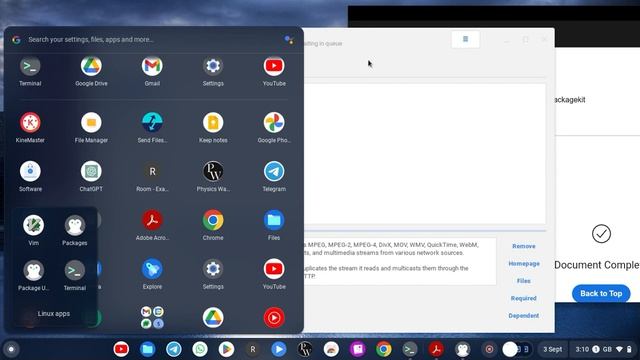Activate Google Assistant icon in search bar
This screenshot has height=360, width=640.
coord(289,40)
